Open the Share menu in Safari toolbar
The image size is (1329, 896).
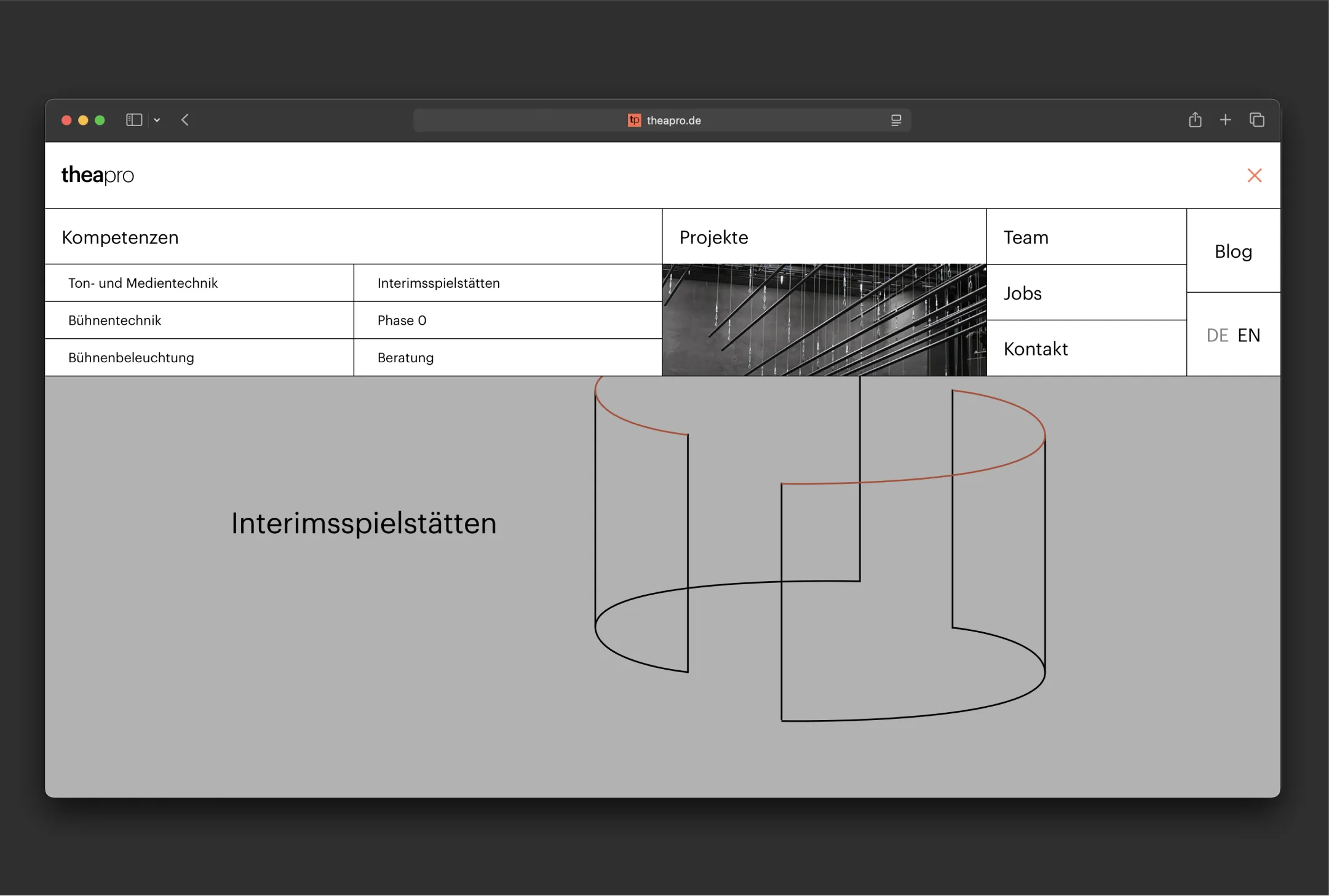coord(1195,120)
